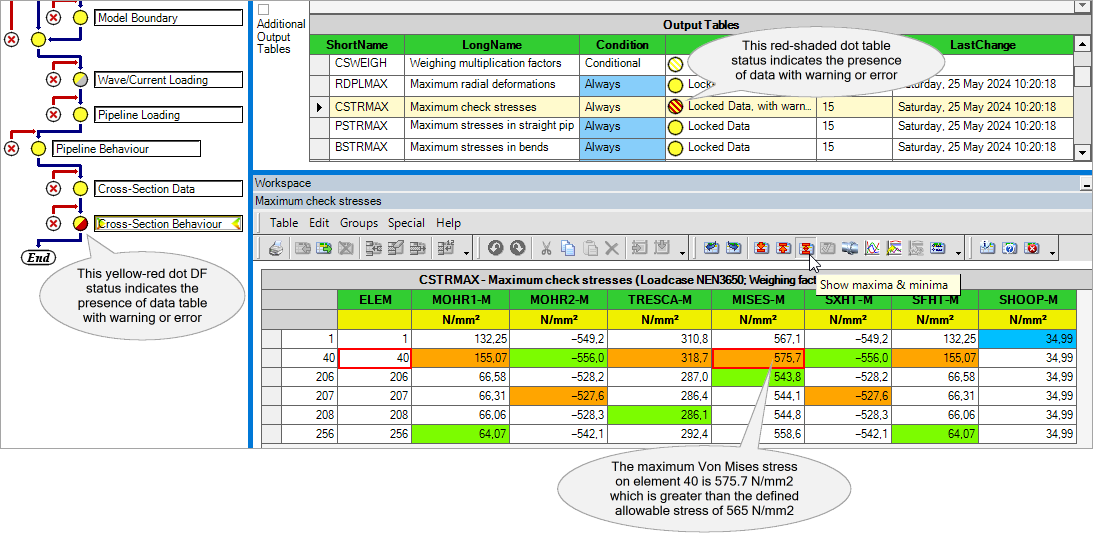
Task: Open toolbar overflow dropdown after the paste icons
Action: (683, 250)
